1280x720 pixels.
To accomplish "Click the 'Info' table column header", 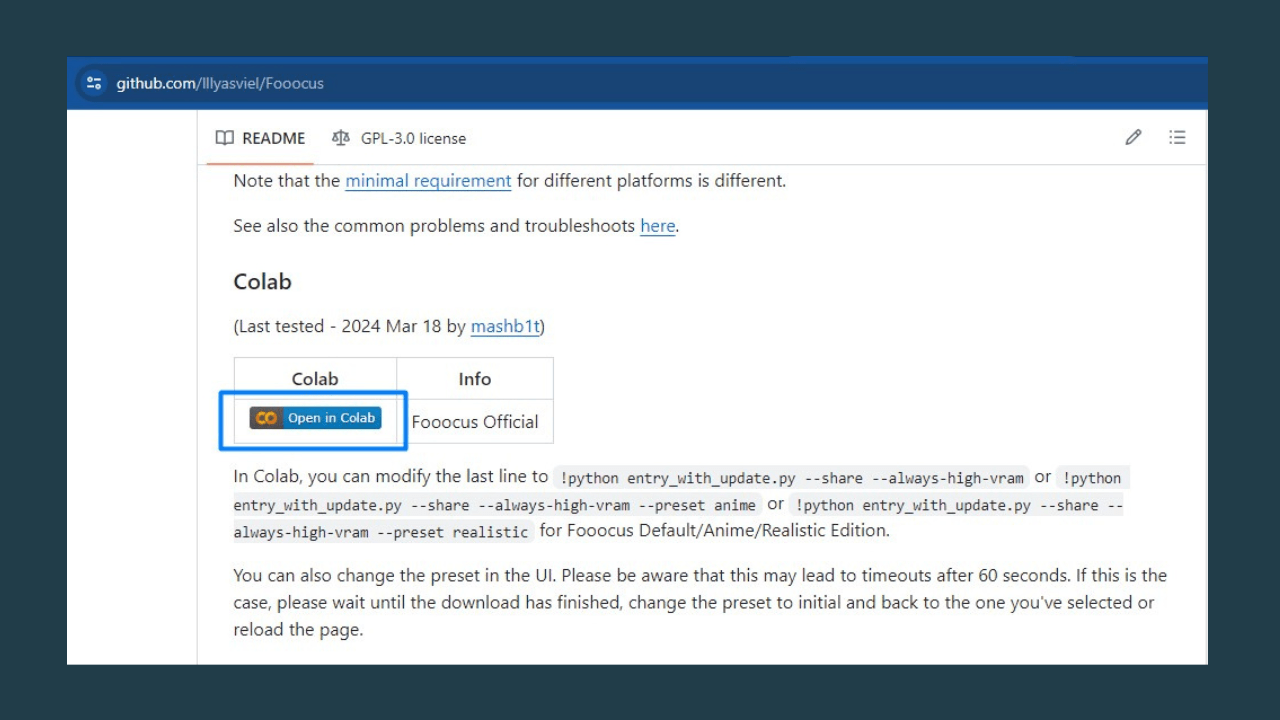I will 475,379.
